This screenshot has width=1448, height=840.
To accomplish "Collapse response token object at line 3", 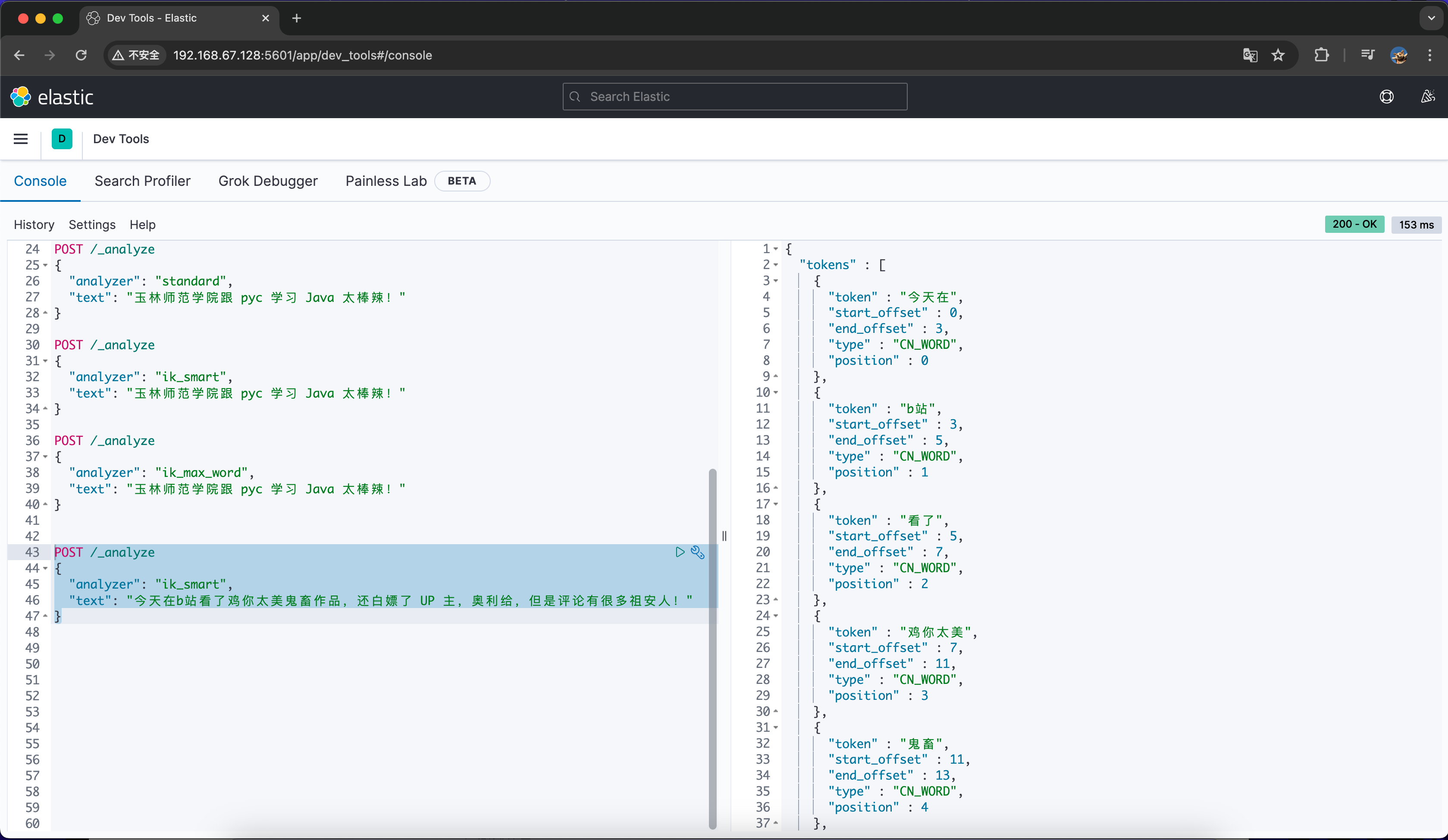I will [x=776, y=281].
